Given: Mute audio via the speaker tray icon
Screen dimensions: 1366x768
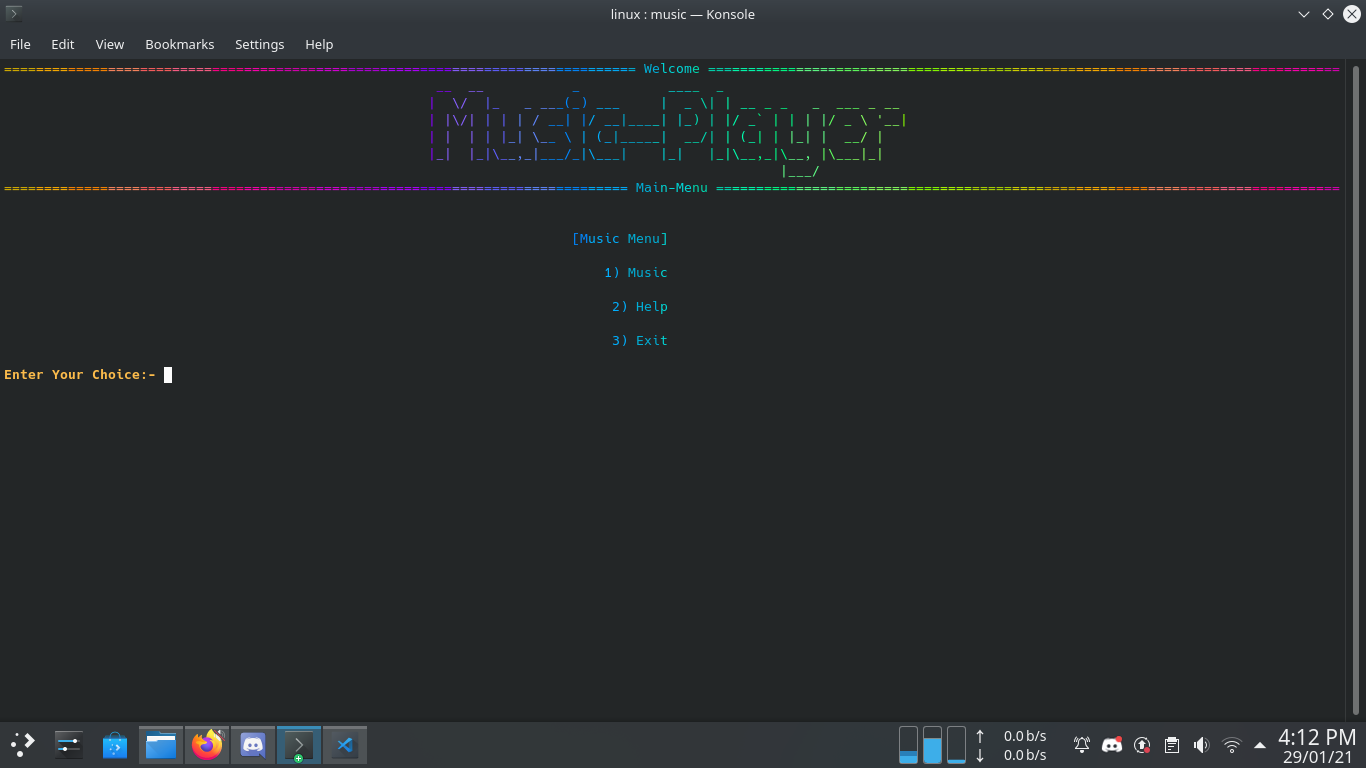Looking at the screenshot, I should pos(1200,744).
